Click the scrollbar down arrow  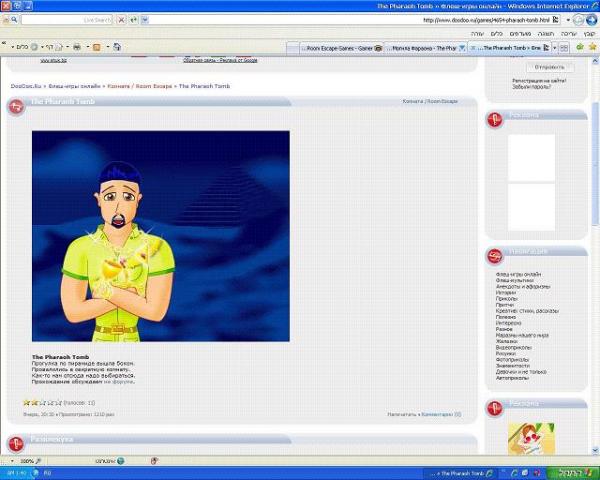pyautogui.click(x=595, y=450)
